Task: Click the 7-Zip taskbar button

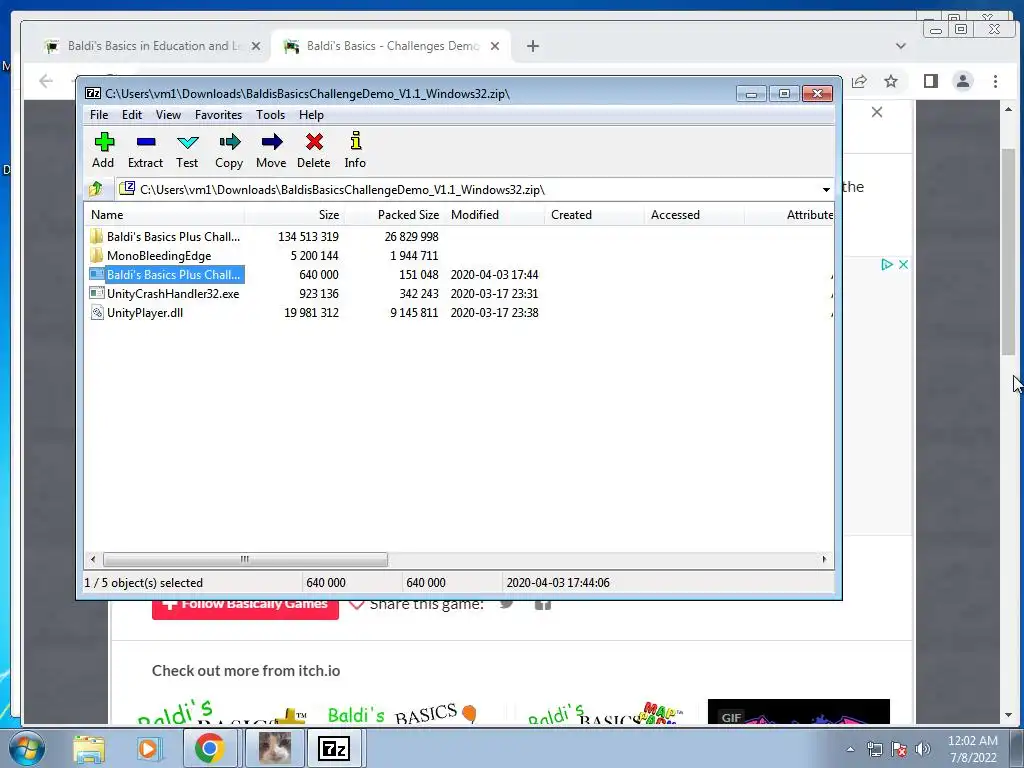Action: click(x=334, y=748)
